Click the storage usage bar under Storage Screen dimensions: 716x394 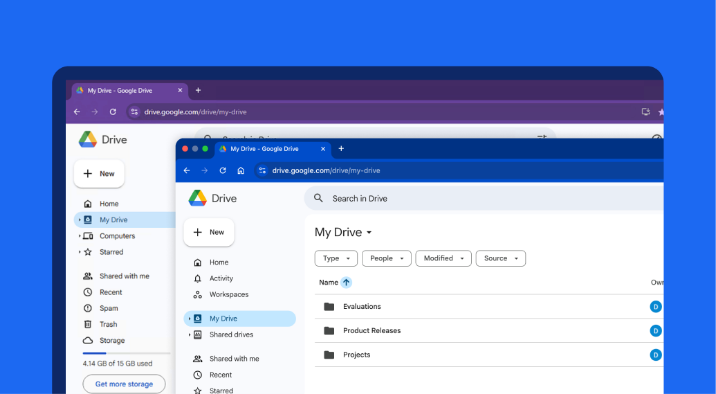pyautogui.click(x=126, y=353)
